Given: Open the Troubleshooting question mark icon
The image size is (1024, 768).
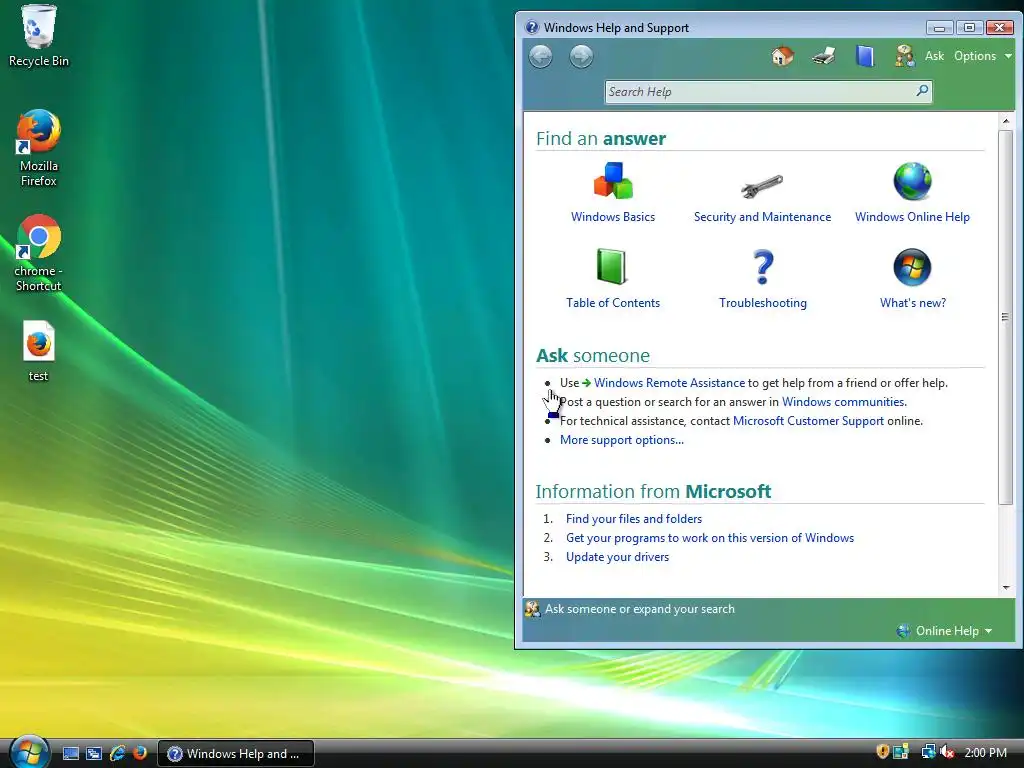Looking at the screenshot, I should [763, 267].
